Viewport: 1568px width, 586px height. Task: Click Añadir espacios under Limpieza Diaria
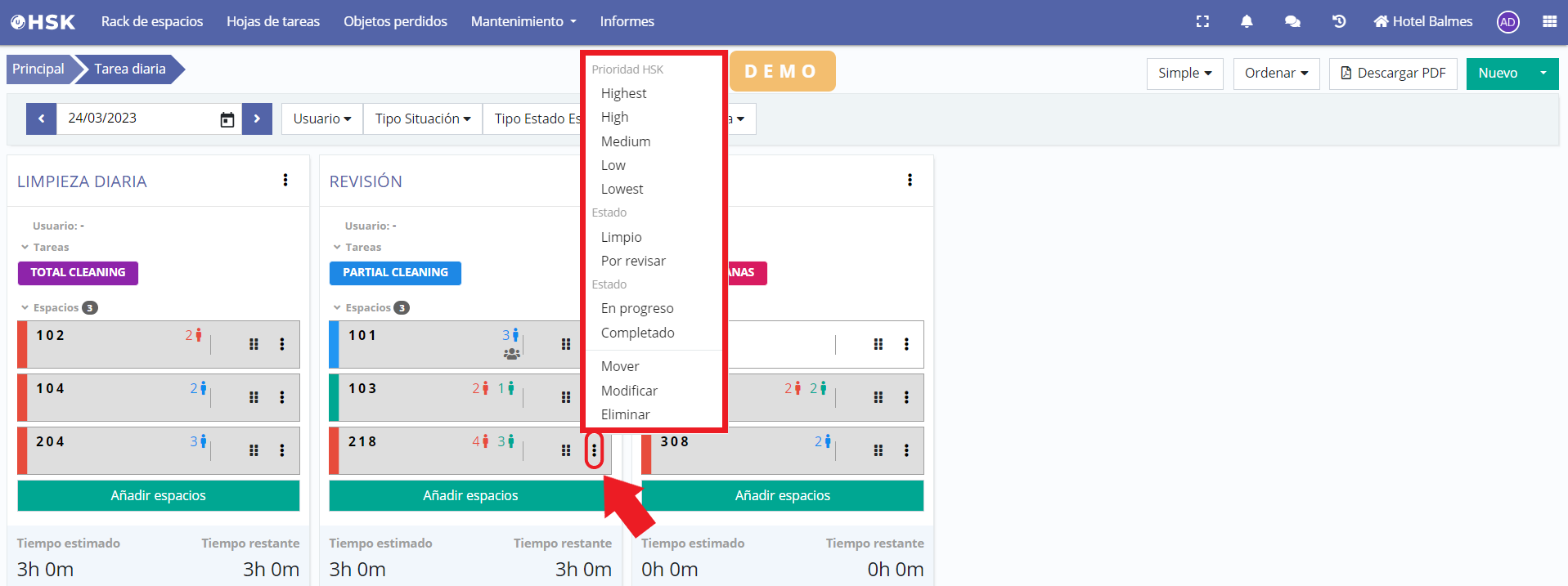coord(159,495)
